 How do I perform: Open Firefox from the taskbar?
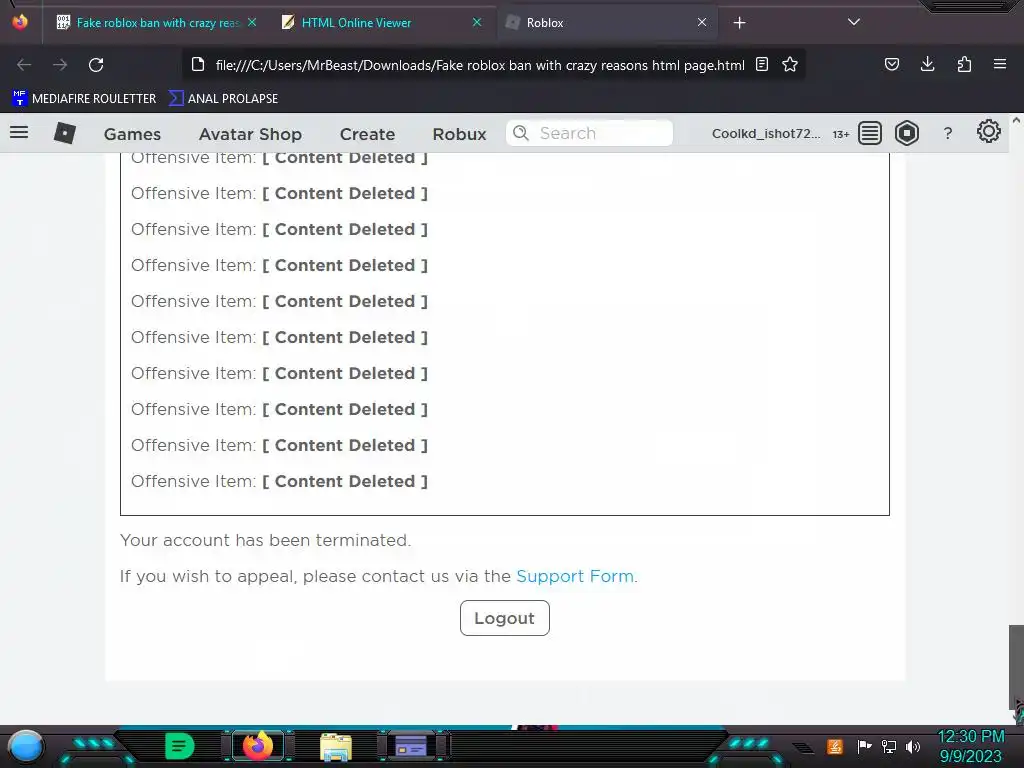tap(257, 746)
